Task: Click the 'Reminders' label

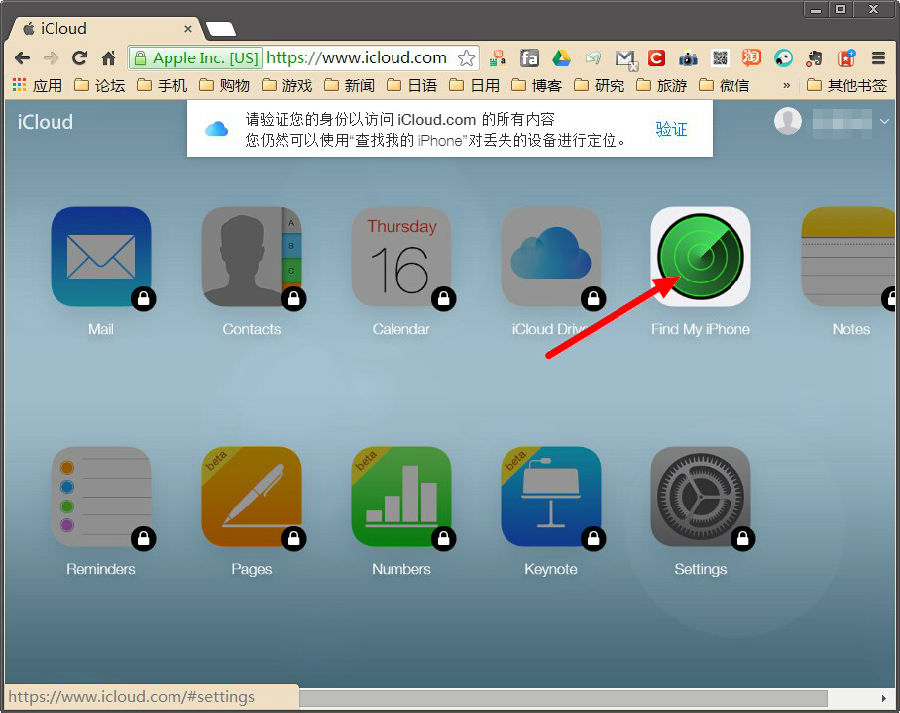Action: pos(101,569)
